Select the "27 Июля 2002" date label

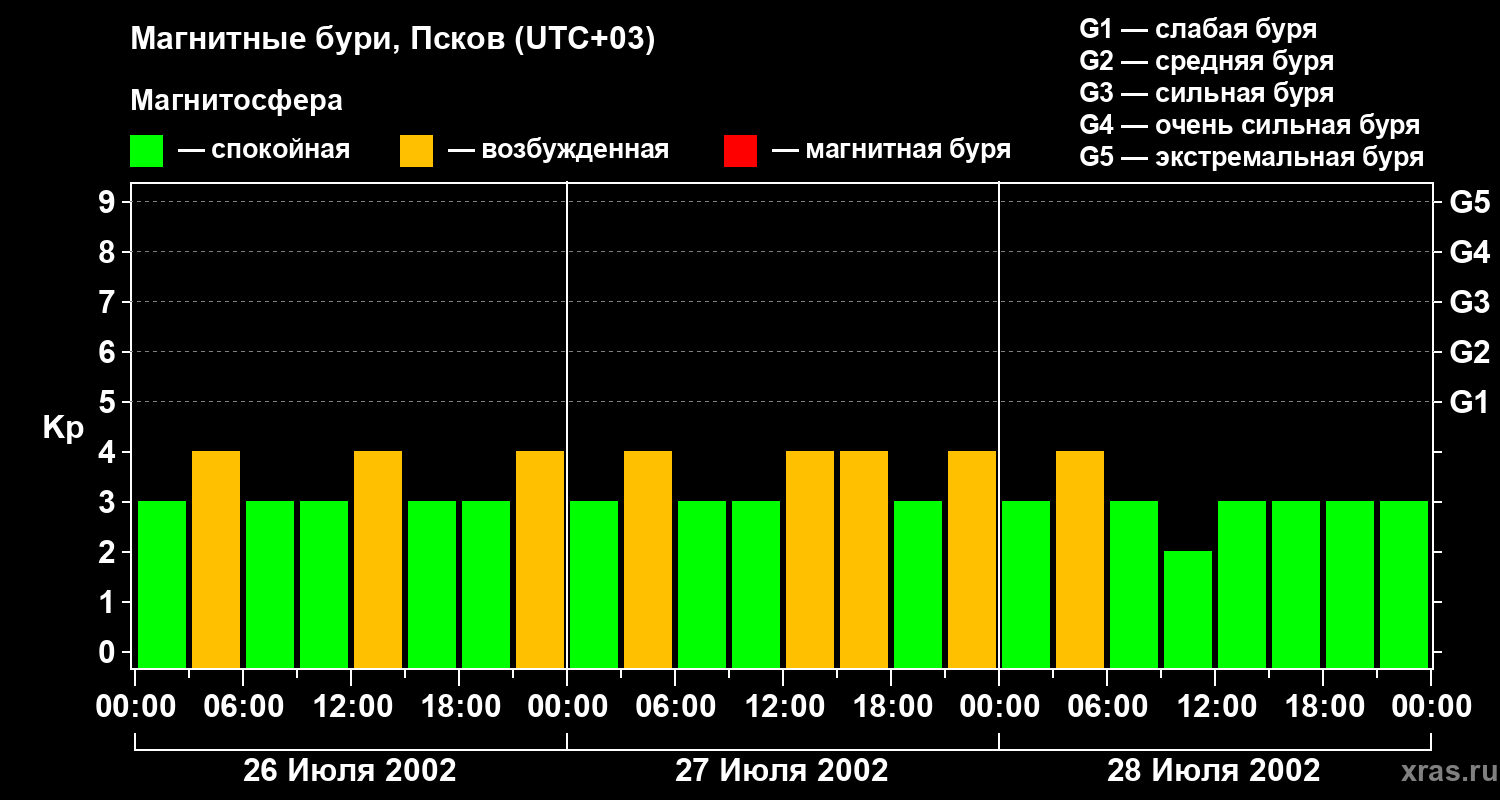click(x=782, y=771)
